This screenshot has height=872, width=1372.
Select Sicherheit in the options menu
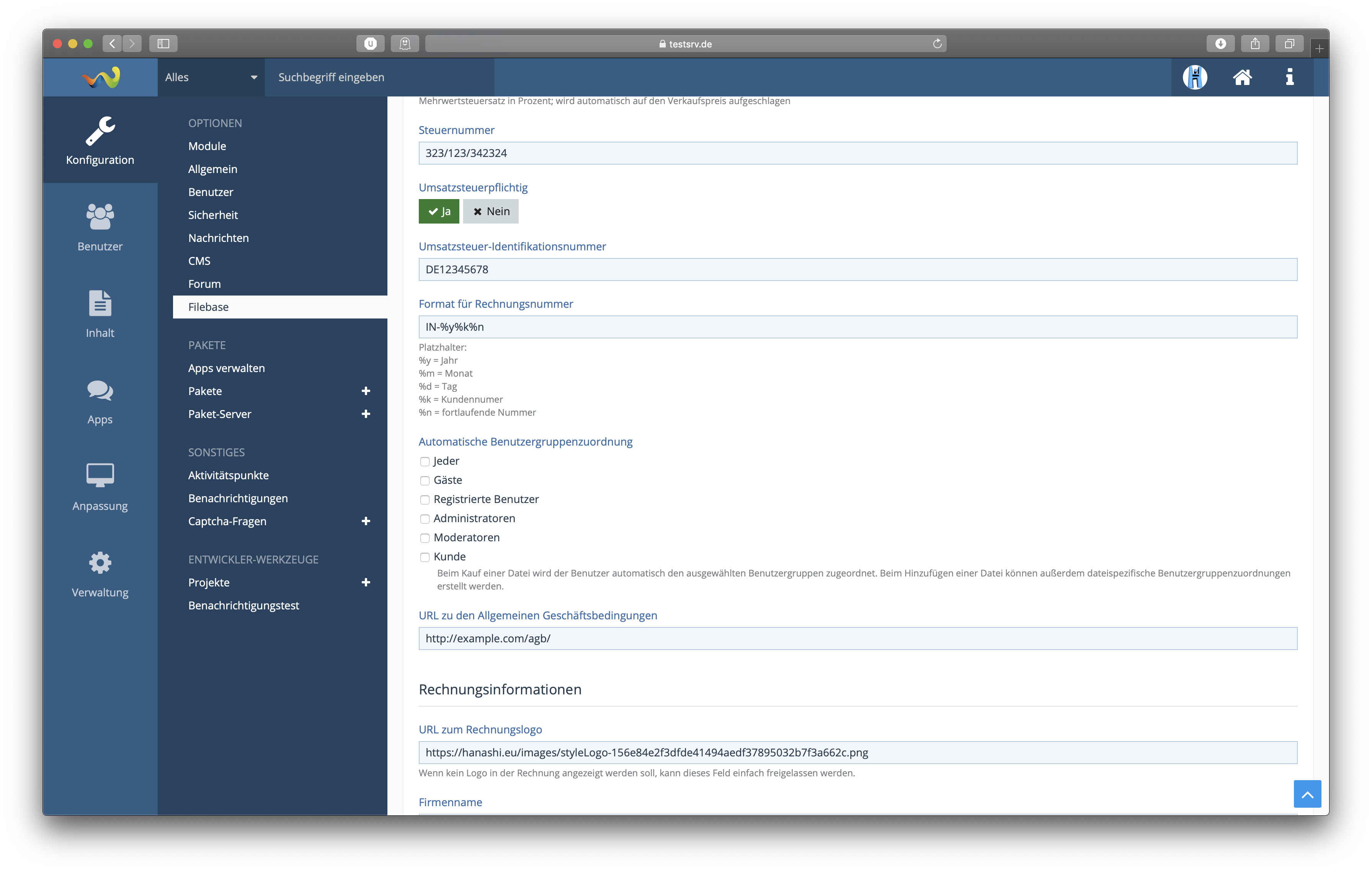coord(212,215)
